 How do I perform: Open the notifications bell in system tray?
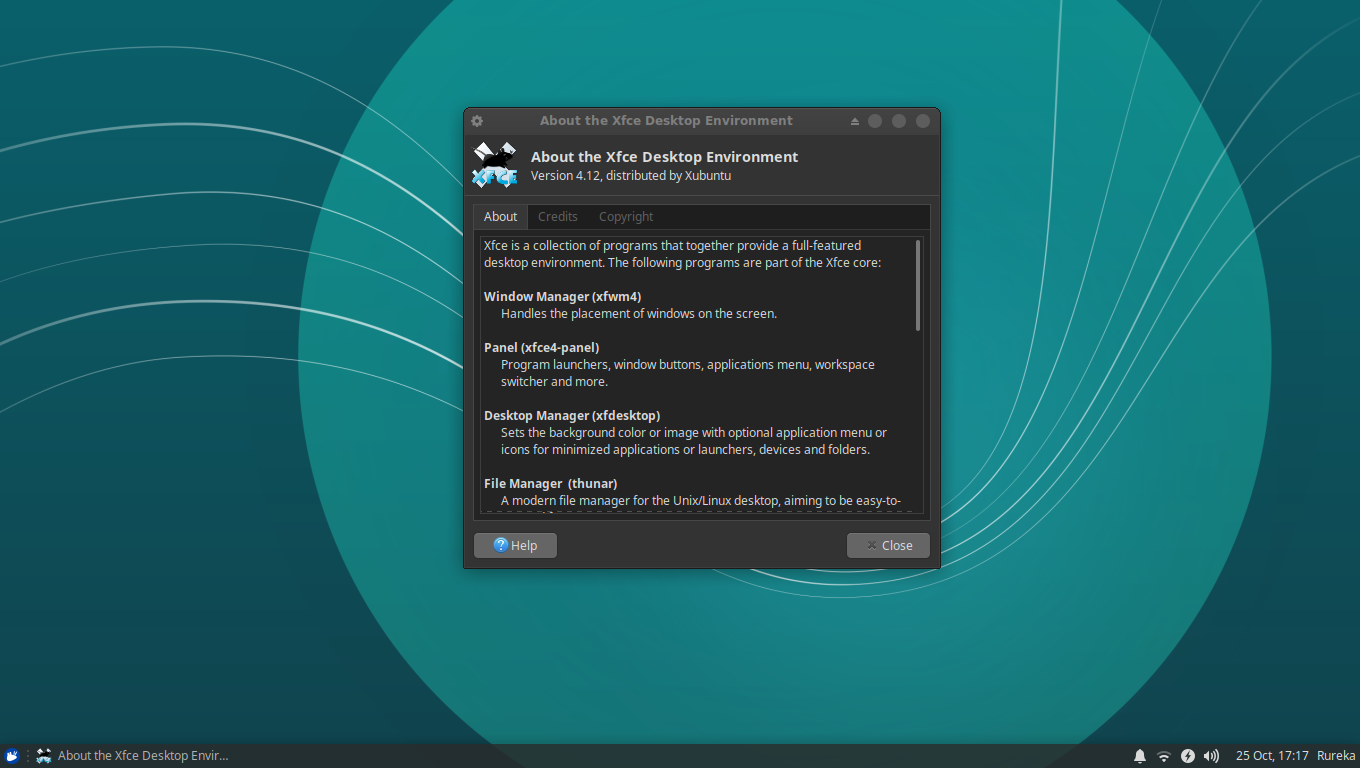pos(1140,756)
